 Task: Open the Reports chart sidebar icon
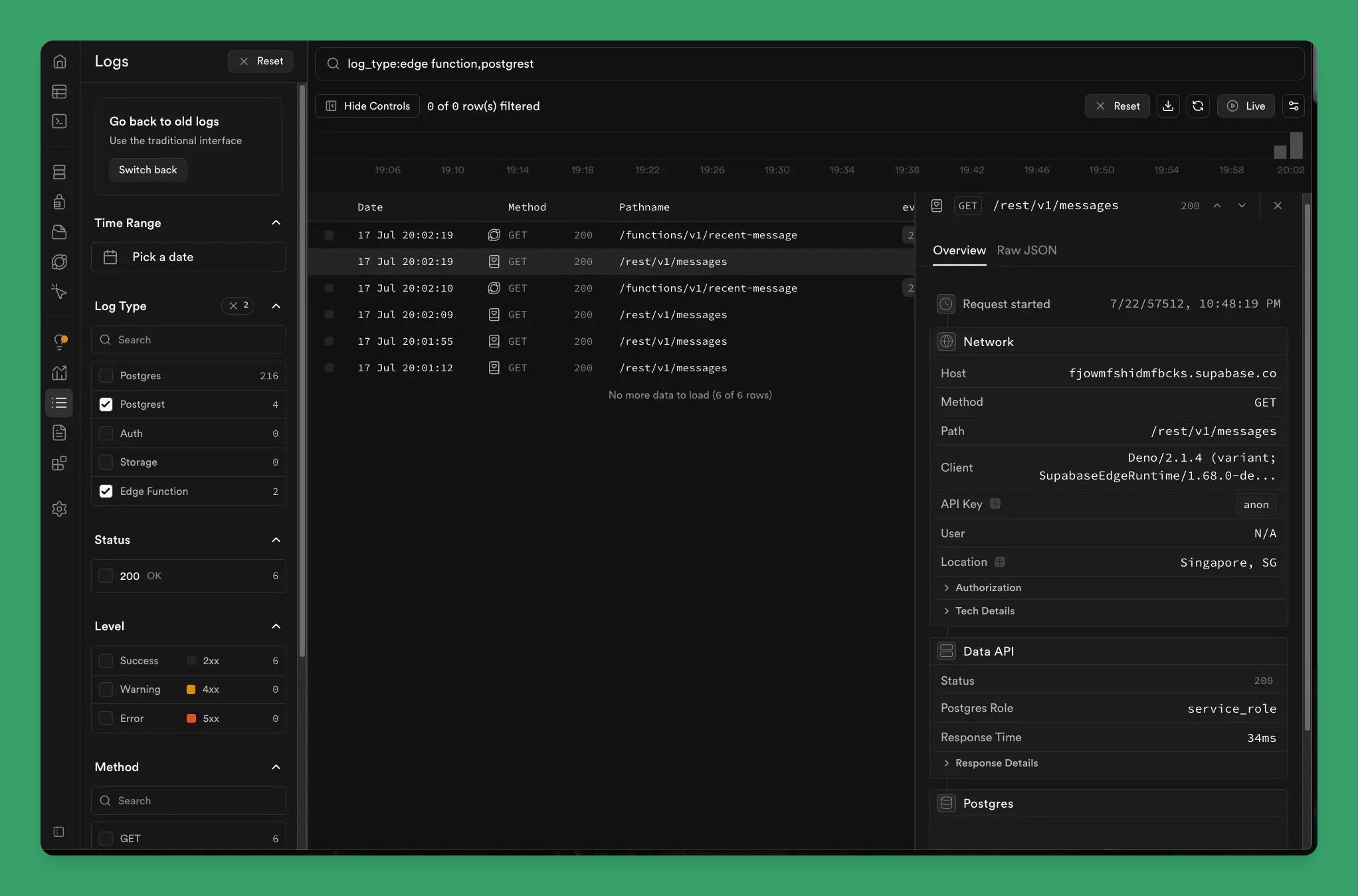click(59, 373)
